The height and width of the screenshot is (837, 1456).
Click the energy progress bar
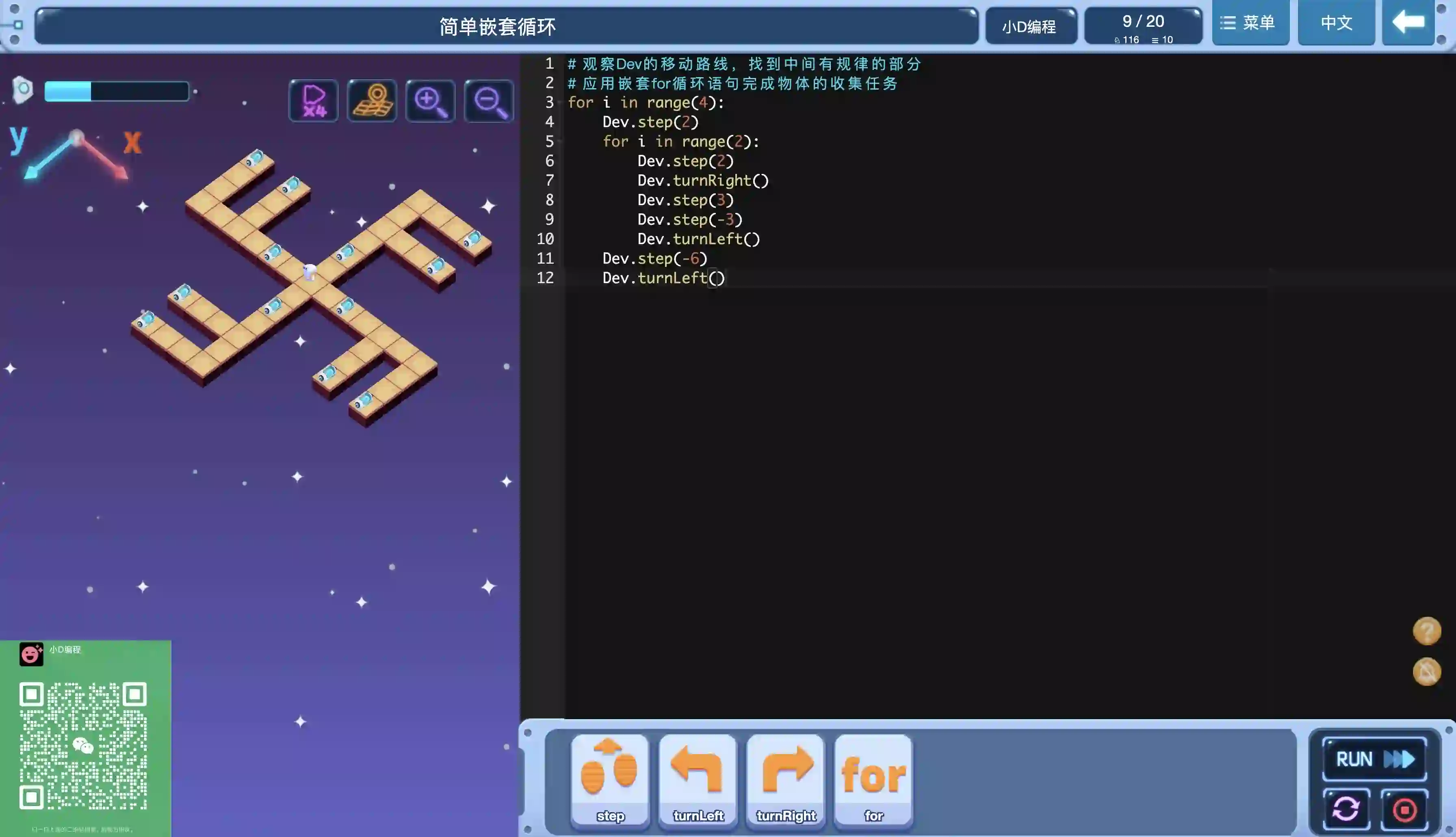pos(117,91)
